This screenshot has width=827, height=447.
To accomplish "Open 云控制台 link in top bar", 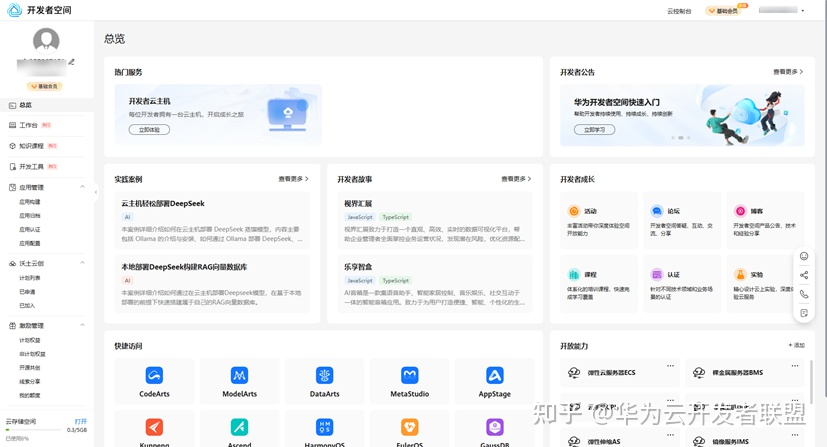I will click(x=679, y=11).
